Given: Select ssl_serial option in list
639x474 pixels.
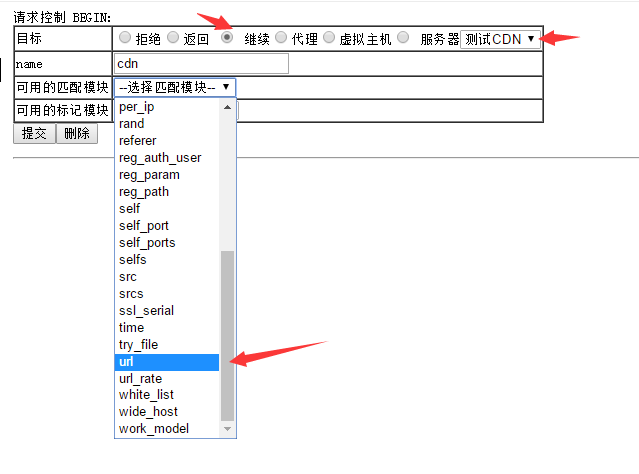Looking at the screenshot, I should coord(167,310).
